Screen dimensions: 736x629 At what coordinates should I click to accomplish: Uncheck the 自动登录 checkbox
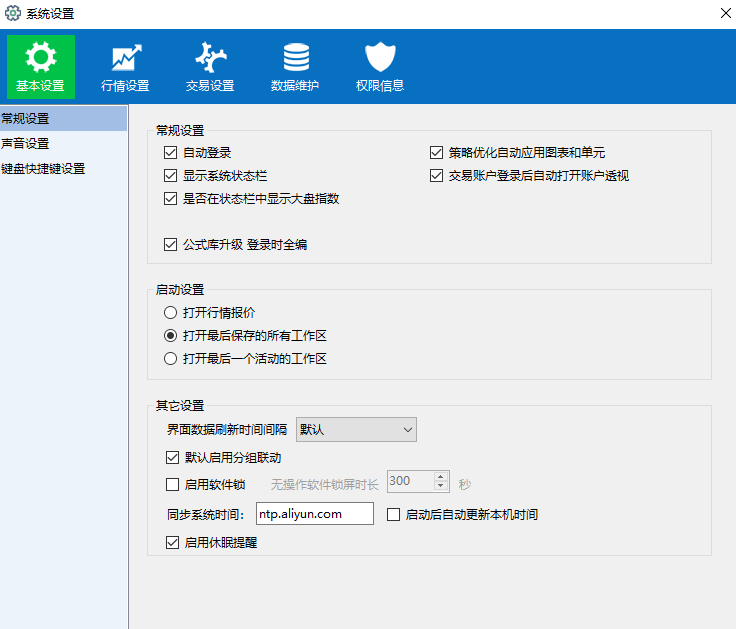coord(171,153)
